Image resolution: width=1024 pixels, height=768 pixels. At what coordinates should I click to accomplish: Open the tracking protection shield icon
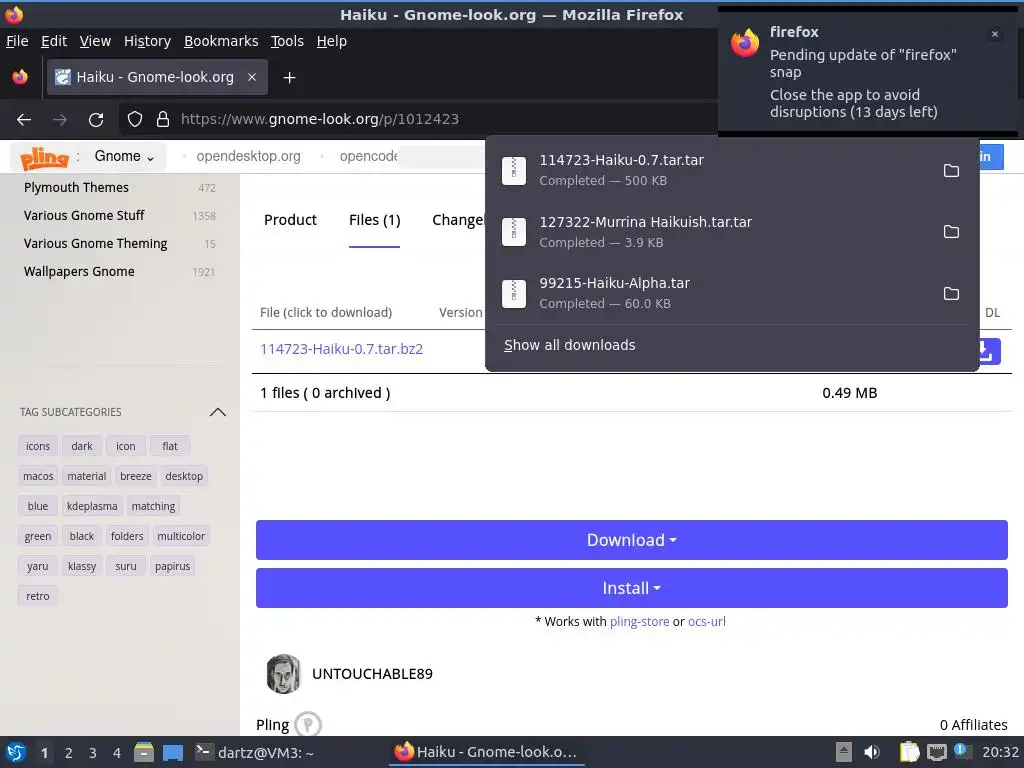point(135,120)
